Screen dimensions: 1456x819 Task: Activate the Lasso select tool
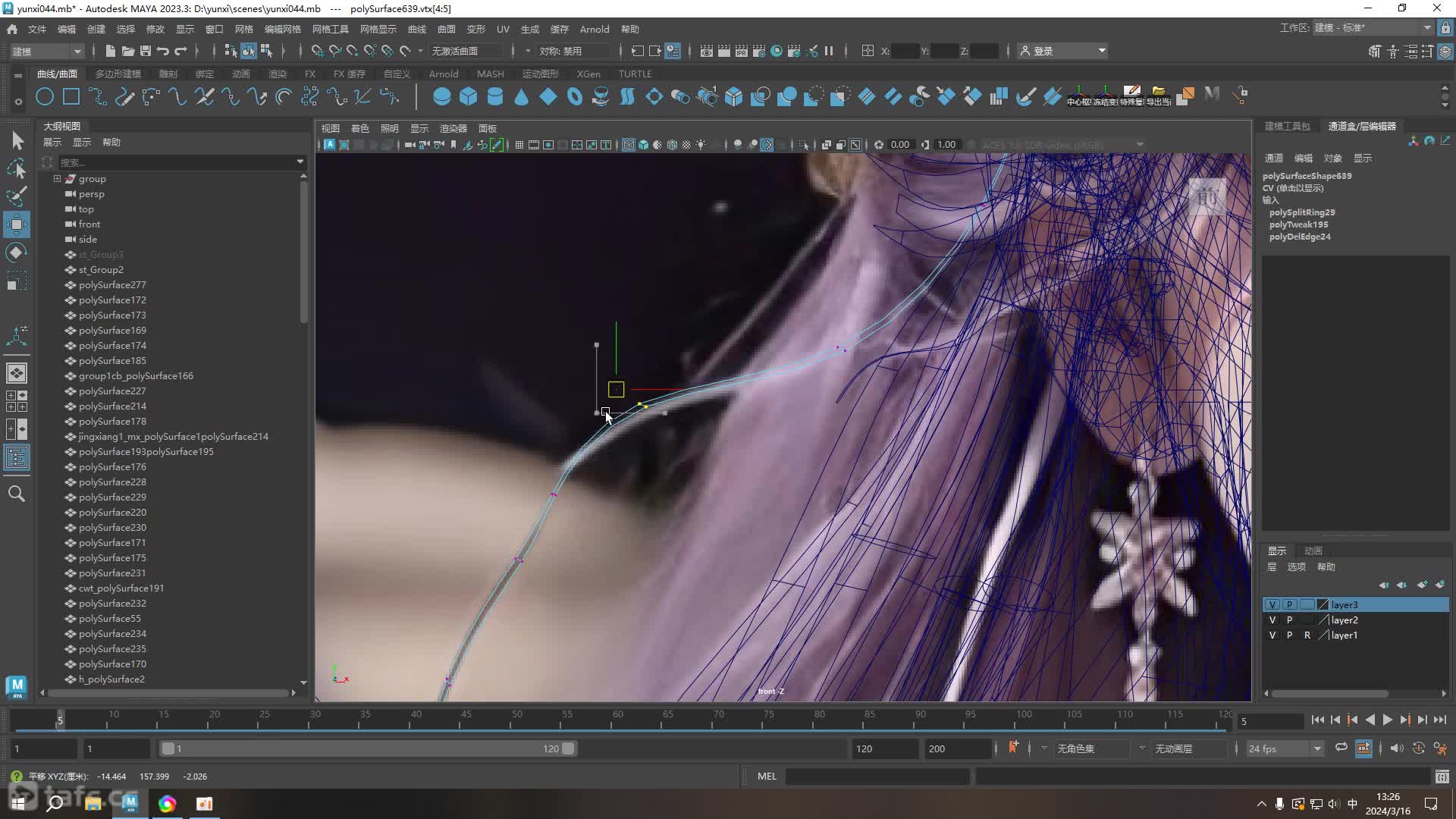click(x=17, y=168)
